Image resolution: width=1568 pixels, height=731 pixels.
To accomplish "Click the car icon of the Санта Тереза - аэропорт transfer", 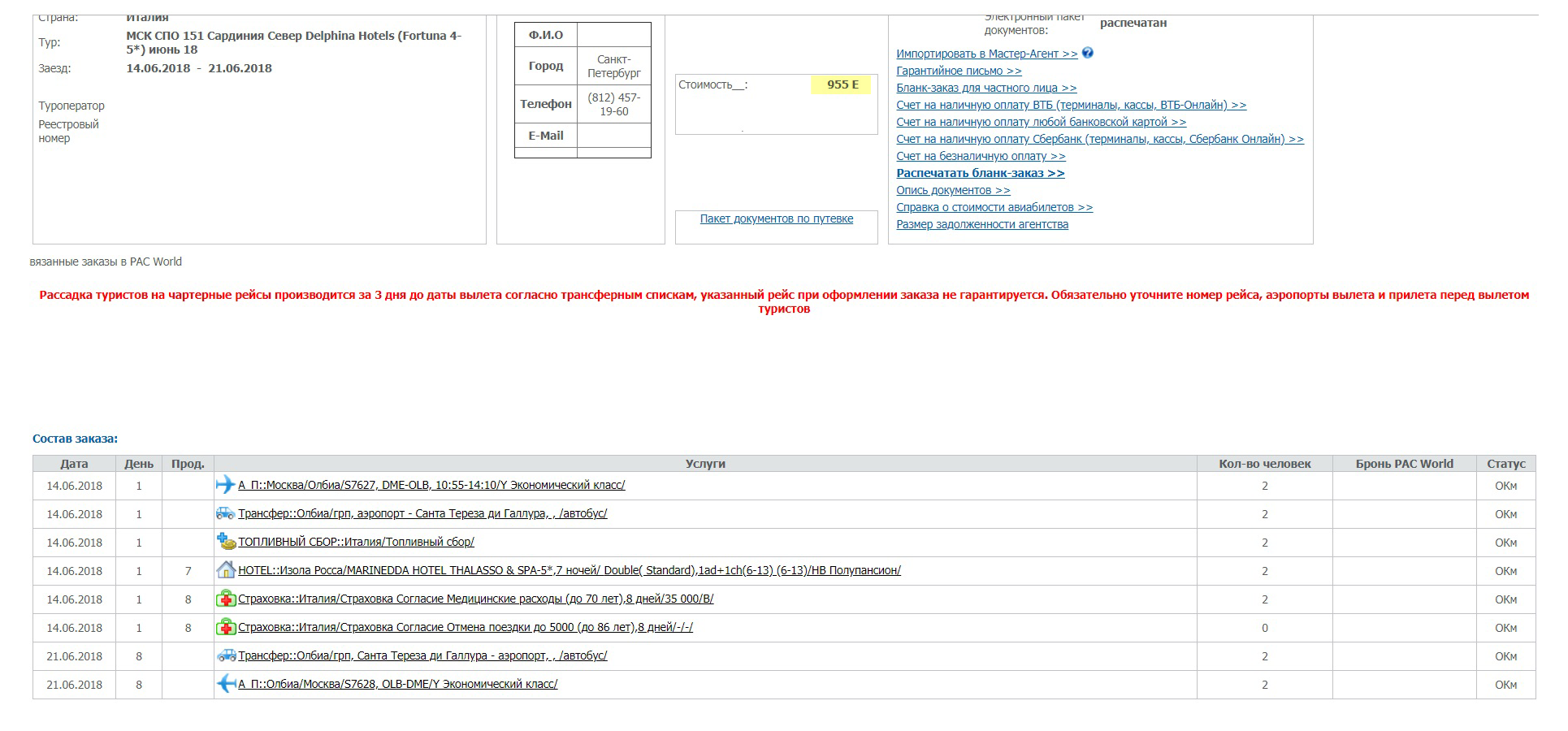I will 225,655.
